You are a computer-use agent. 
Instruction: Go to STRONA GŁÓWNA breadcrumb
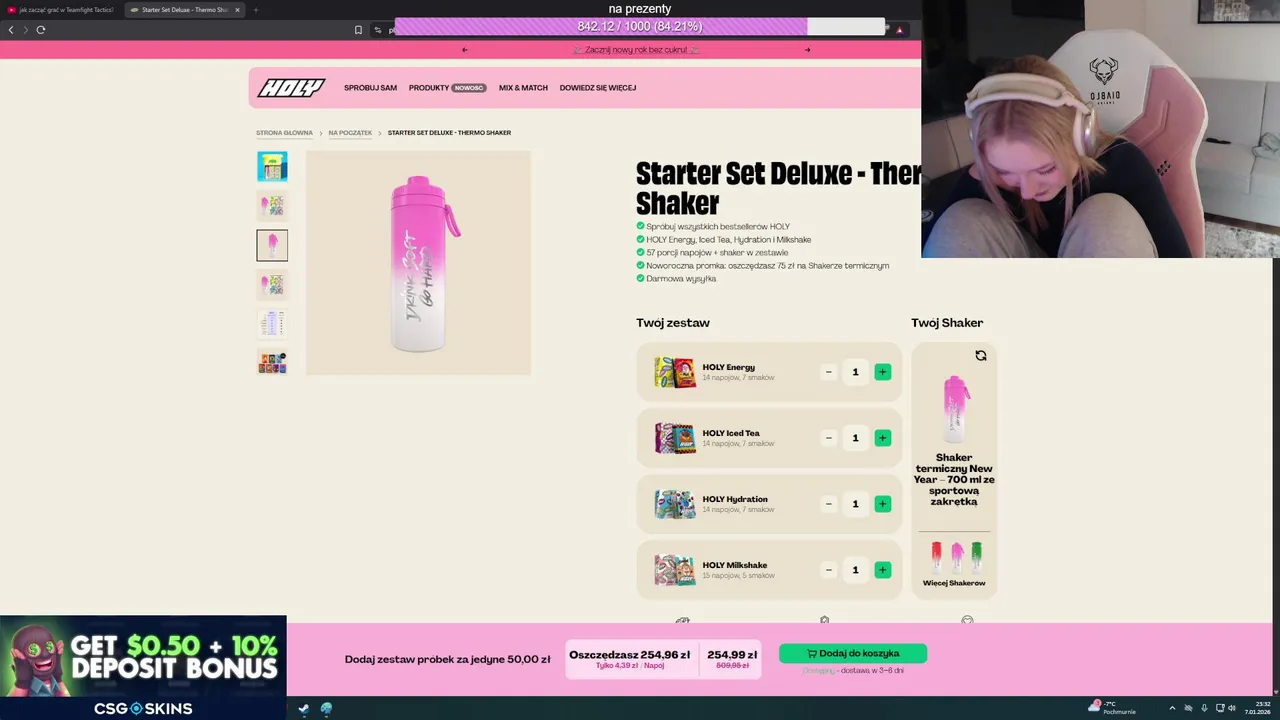click(284, 133)
